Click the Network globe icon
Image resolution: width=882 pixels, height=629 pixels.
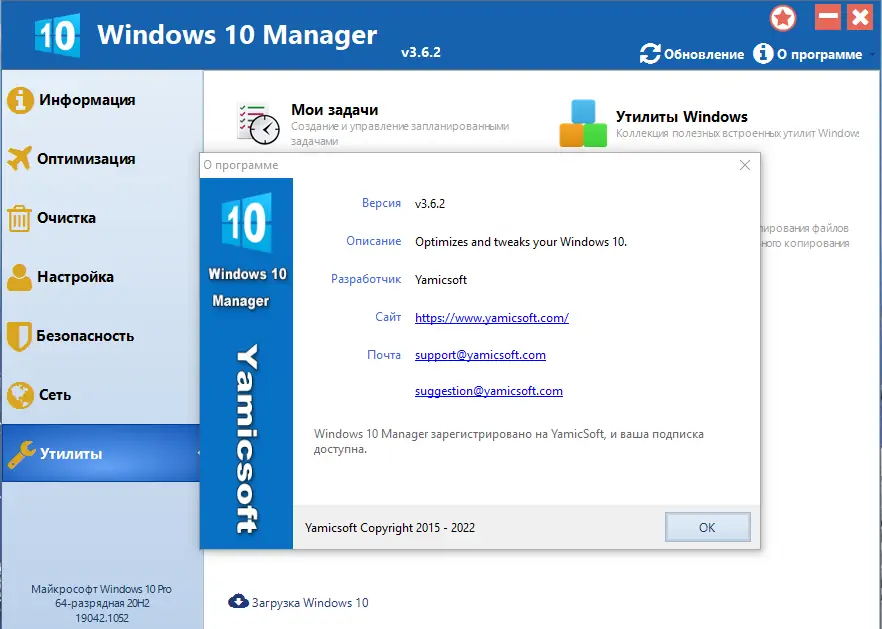coord(20,395)
